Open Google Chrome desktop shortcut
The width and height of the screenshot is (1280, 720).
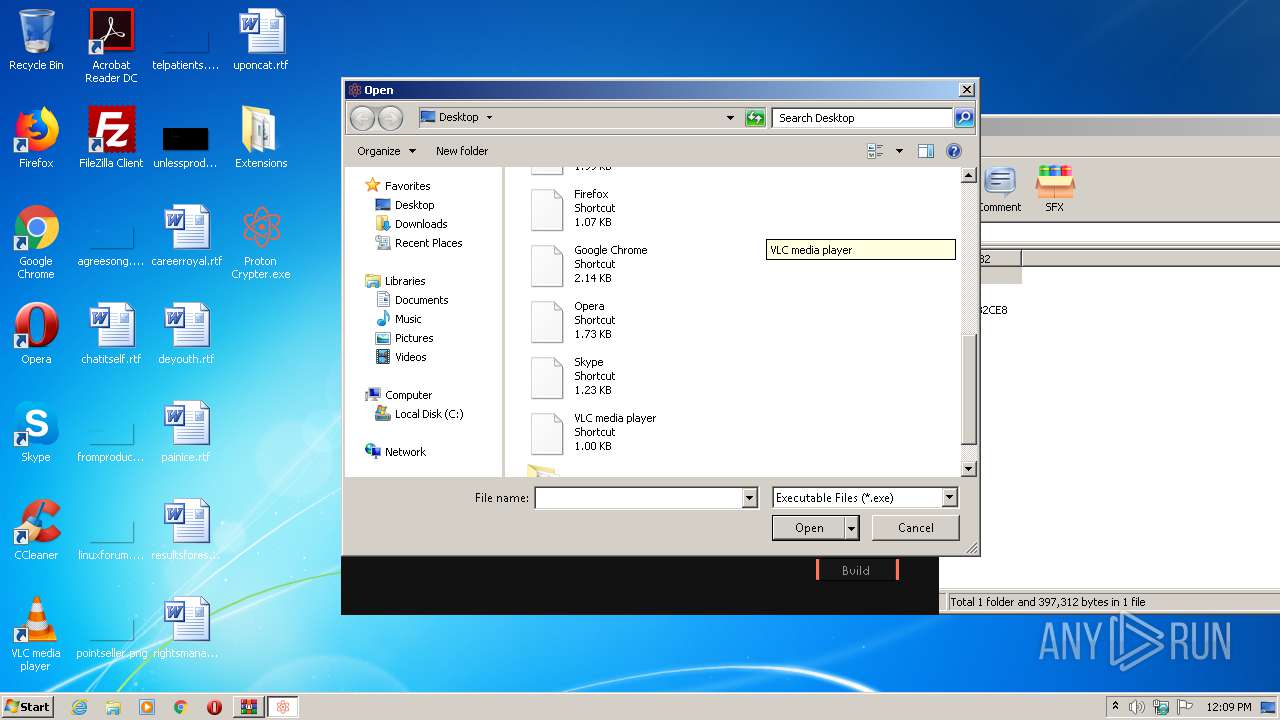tap(36, 242)
